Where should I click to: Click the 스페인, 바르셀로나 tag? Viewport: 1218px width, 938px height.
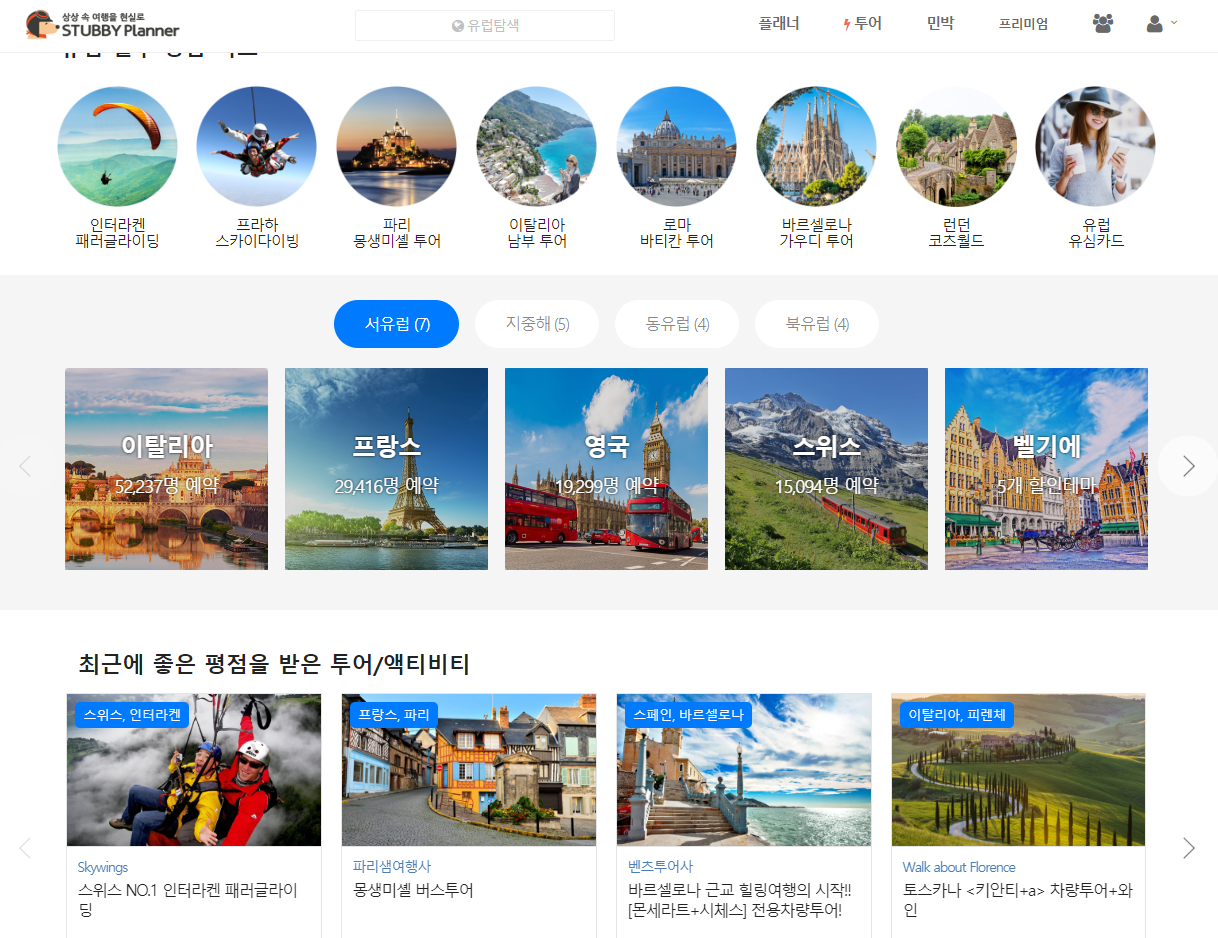click(688, 715)
